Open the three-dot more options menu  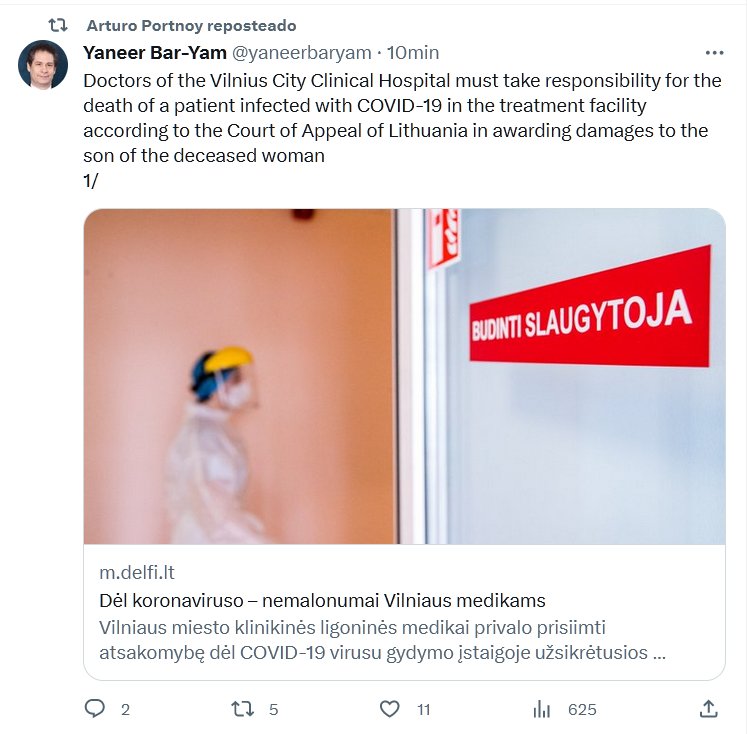pyautogui.click(x=714, y=53)
